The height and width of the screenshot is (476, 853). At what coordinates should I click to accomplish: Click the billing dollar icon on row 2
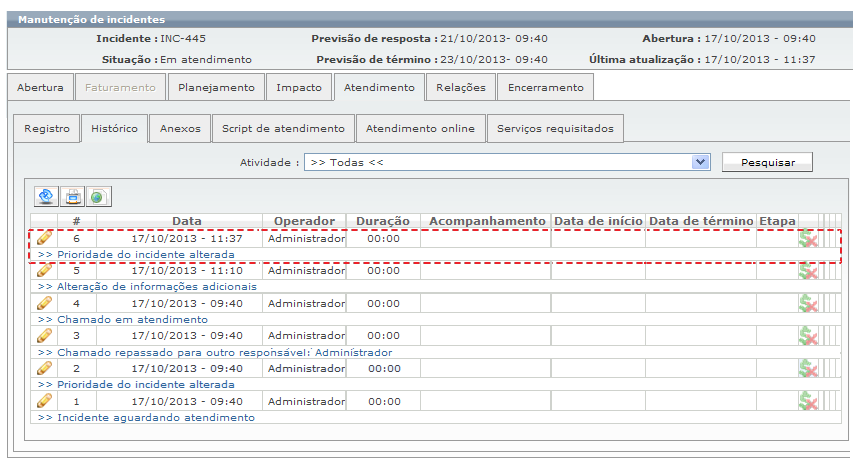[808, 368]
